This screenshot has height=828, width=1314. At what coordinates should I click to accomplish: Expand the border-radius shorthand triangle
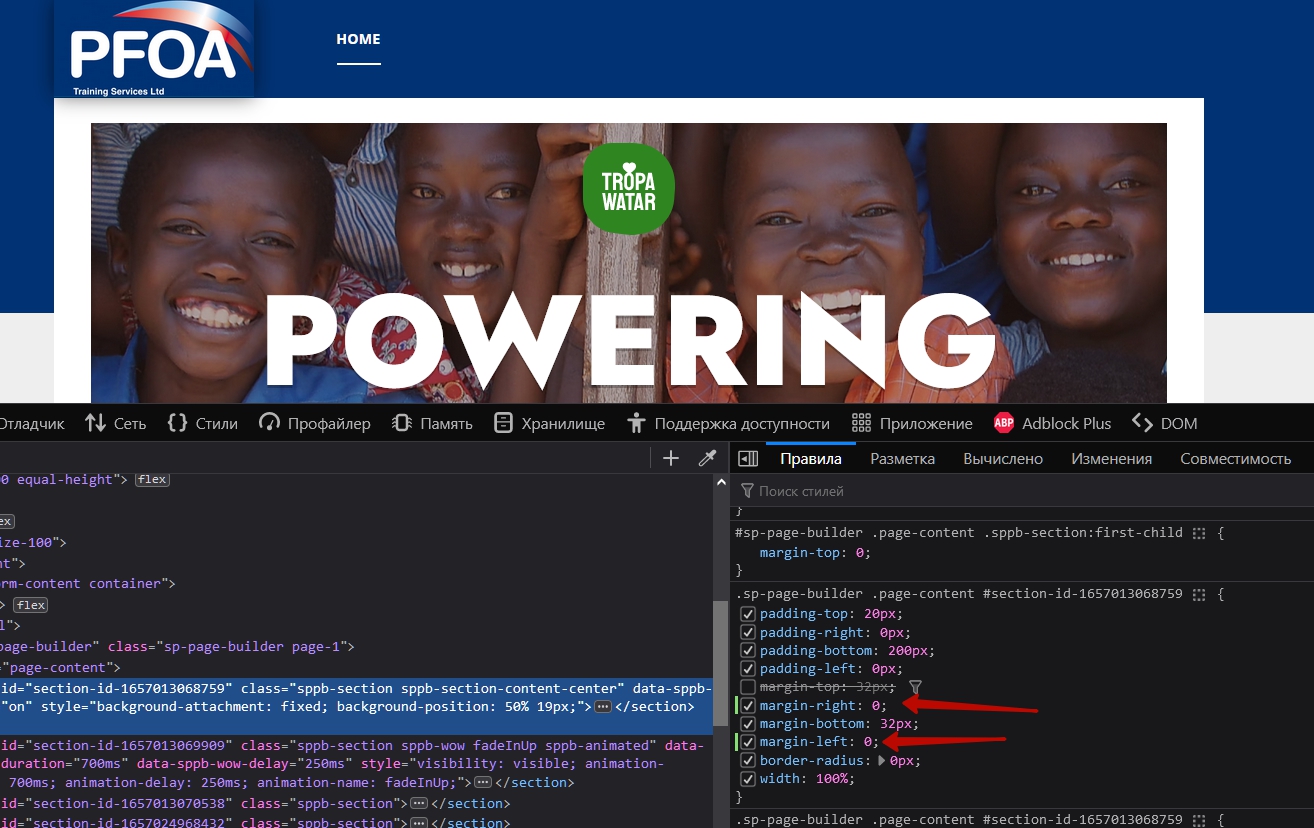pyautogui.click(x=882, y=761)
